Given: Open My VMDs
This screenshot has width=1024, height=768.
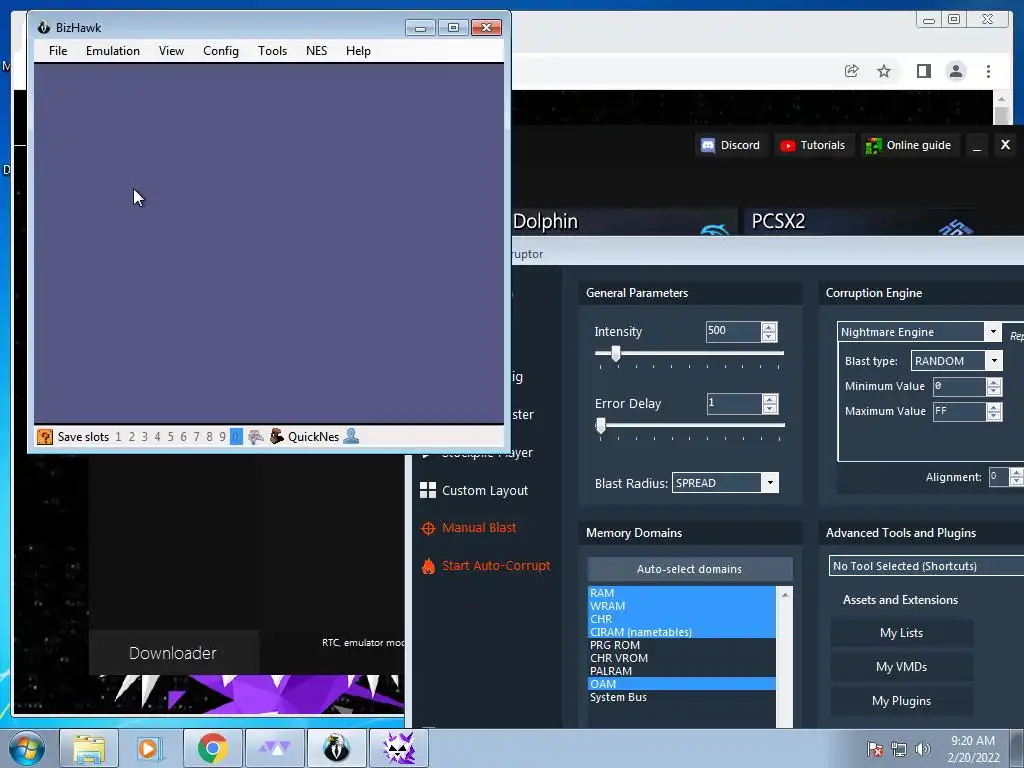Looking at the screenshot, I should [901, 667].
